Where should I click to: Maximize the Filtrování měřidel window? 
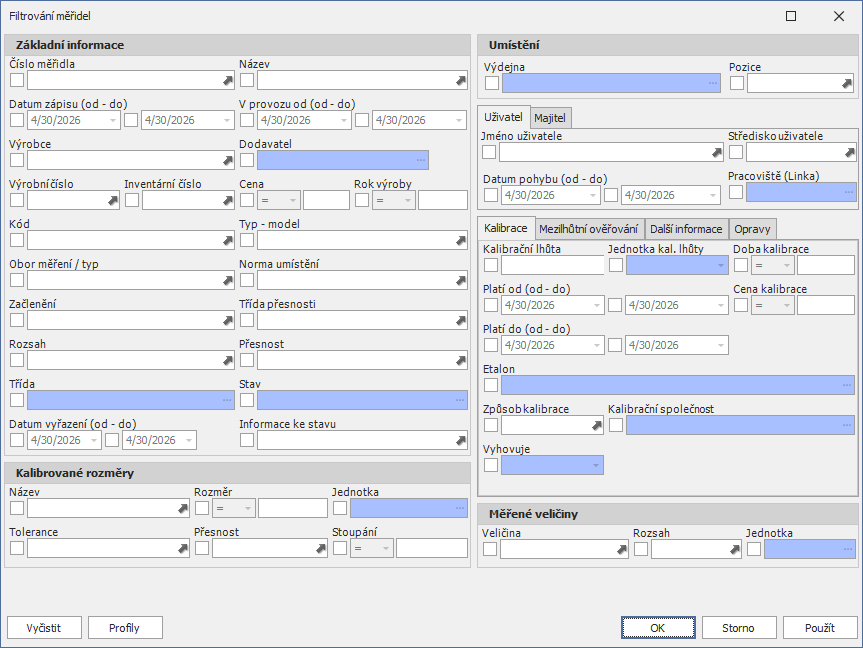pyautogui.click(x=791, y=16)
